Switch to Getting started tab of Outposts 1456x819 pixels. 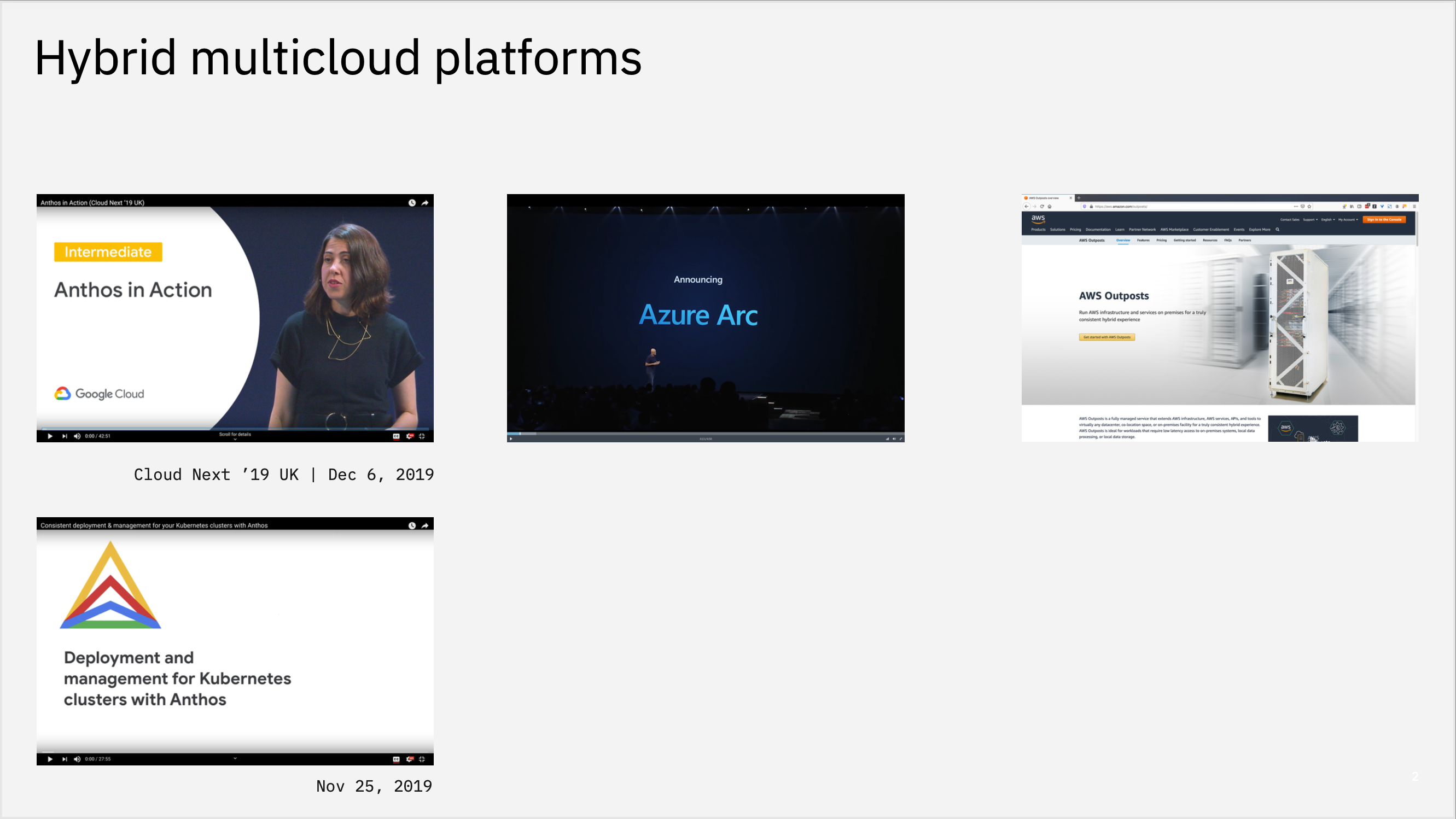pyautogui.click(x=1185, y=240)
